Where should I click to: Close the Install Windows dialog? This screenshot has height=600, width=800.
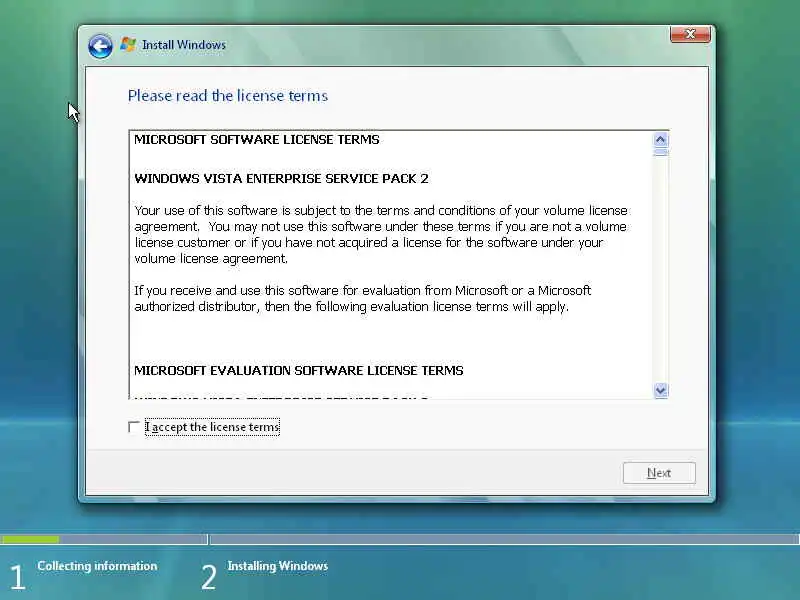coord(690,34)
